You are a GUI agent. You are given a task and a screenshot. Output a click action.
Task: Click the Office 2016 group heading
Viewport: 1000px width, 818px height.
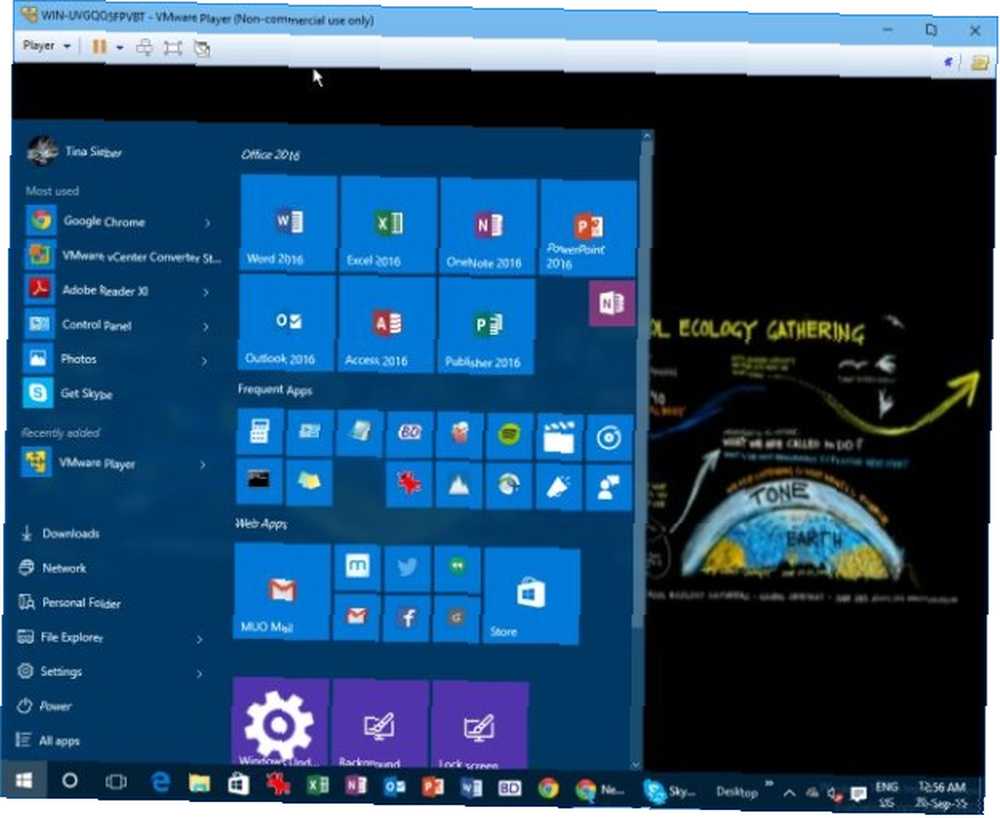270,154
